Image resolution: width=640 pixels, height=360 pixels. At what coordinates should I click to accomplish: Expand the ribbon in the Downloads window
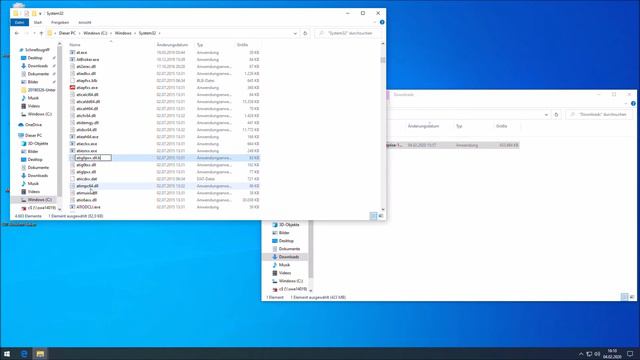(x=627, y=104)
